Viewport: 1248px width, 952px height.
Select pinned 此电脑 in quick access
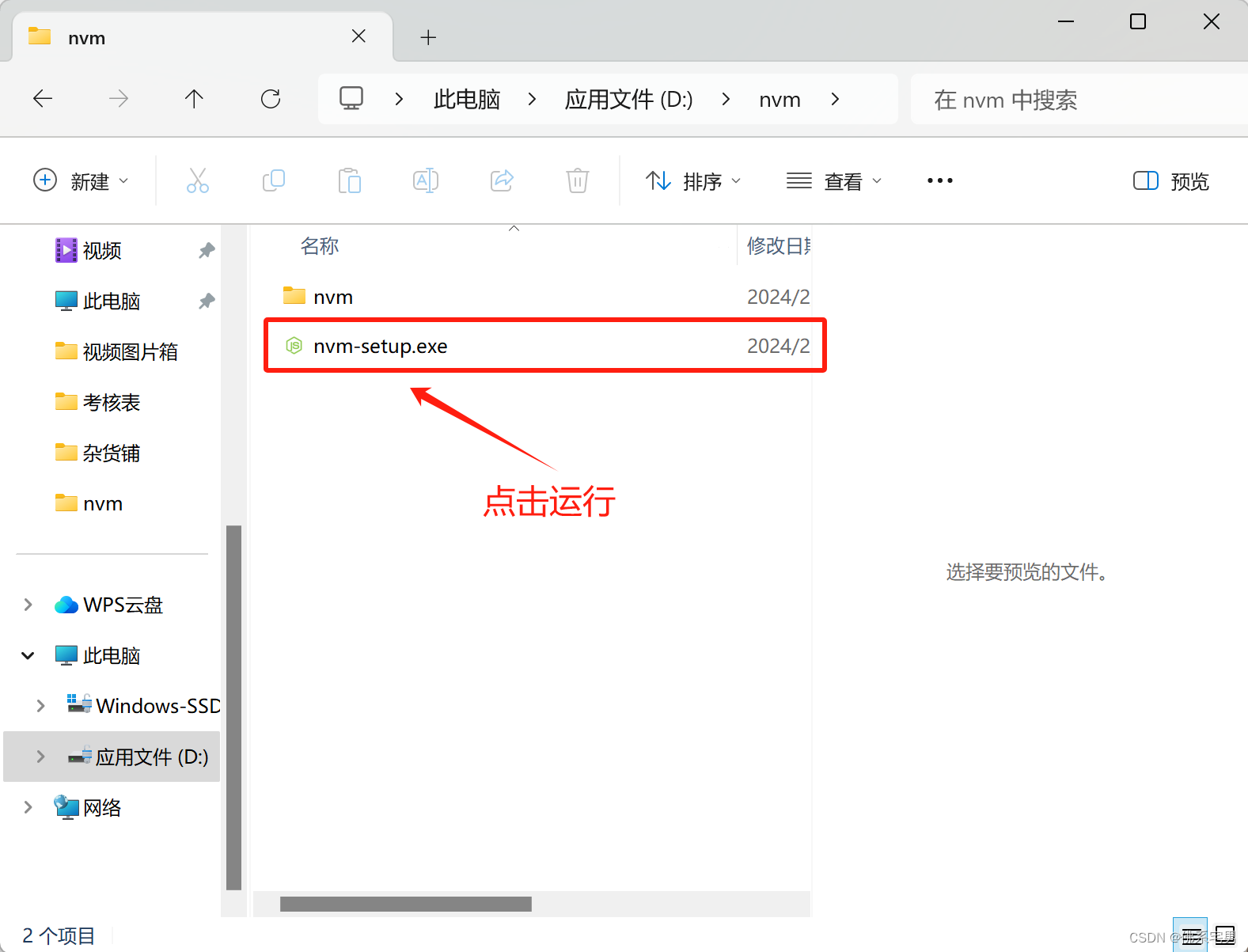[111, 302]
